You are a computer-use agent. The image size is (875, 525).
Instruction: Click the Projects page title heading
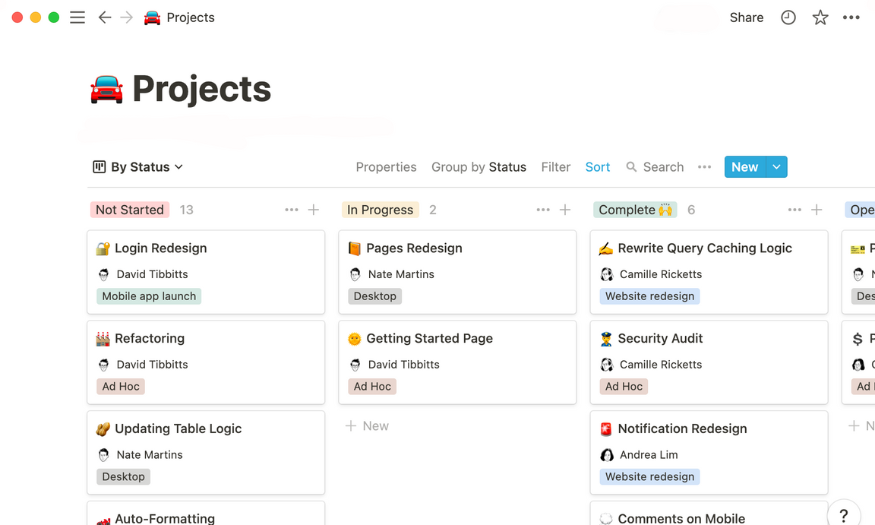[201, 89]
